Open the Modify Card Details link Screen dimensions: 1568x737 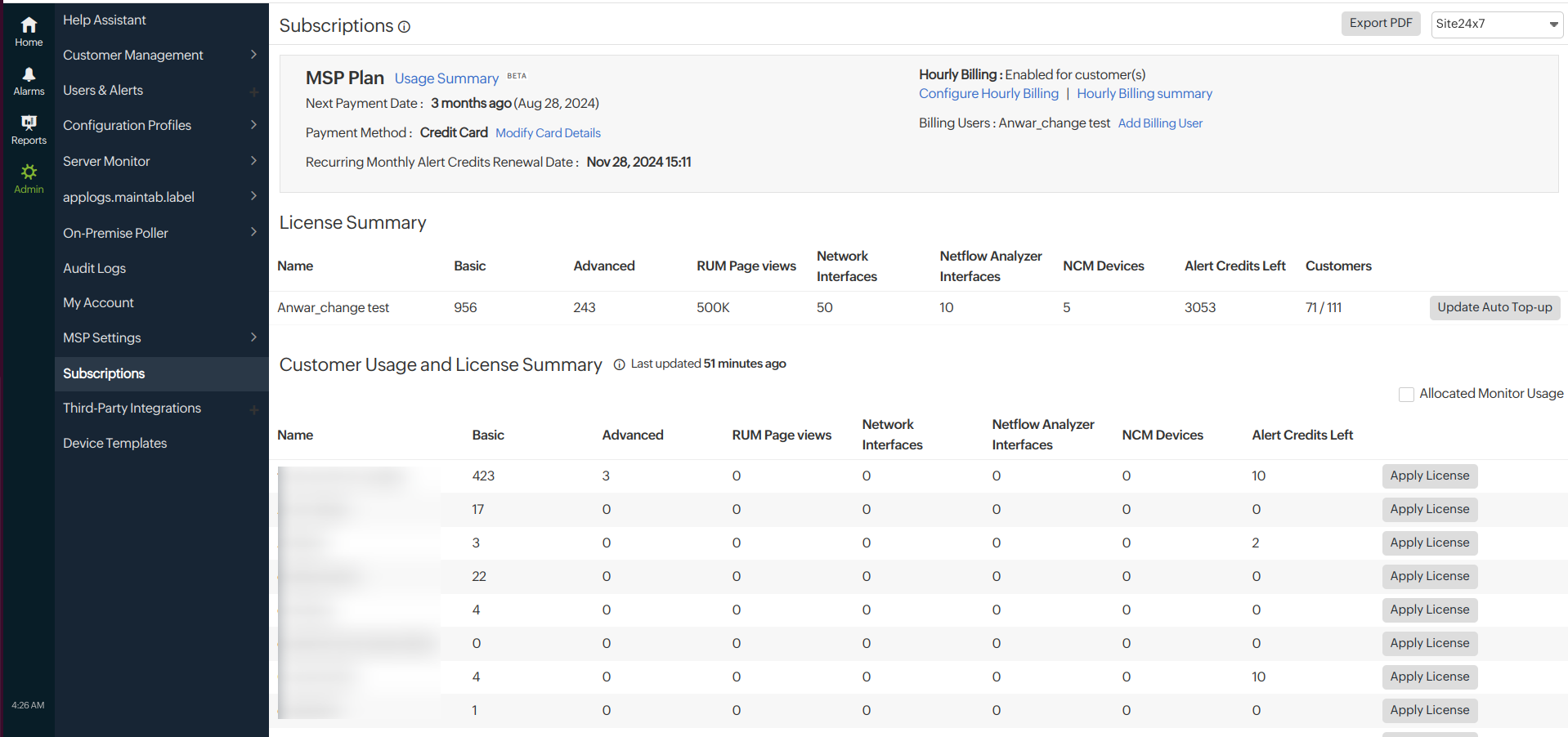coord(548,133)
